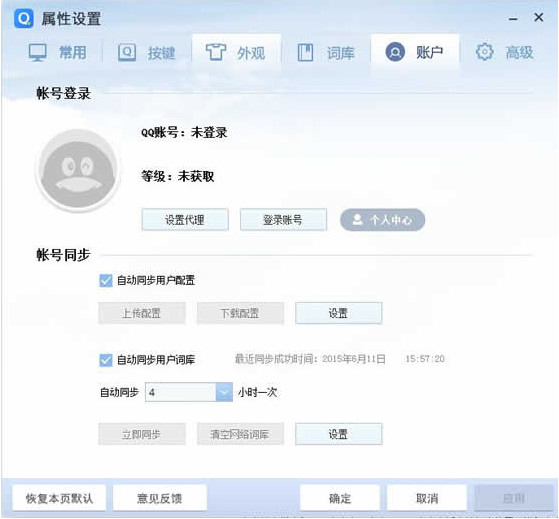
Task: Confirm with the 确定 button
Action: (340, 498)
